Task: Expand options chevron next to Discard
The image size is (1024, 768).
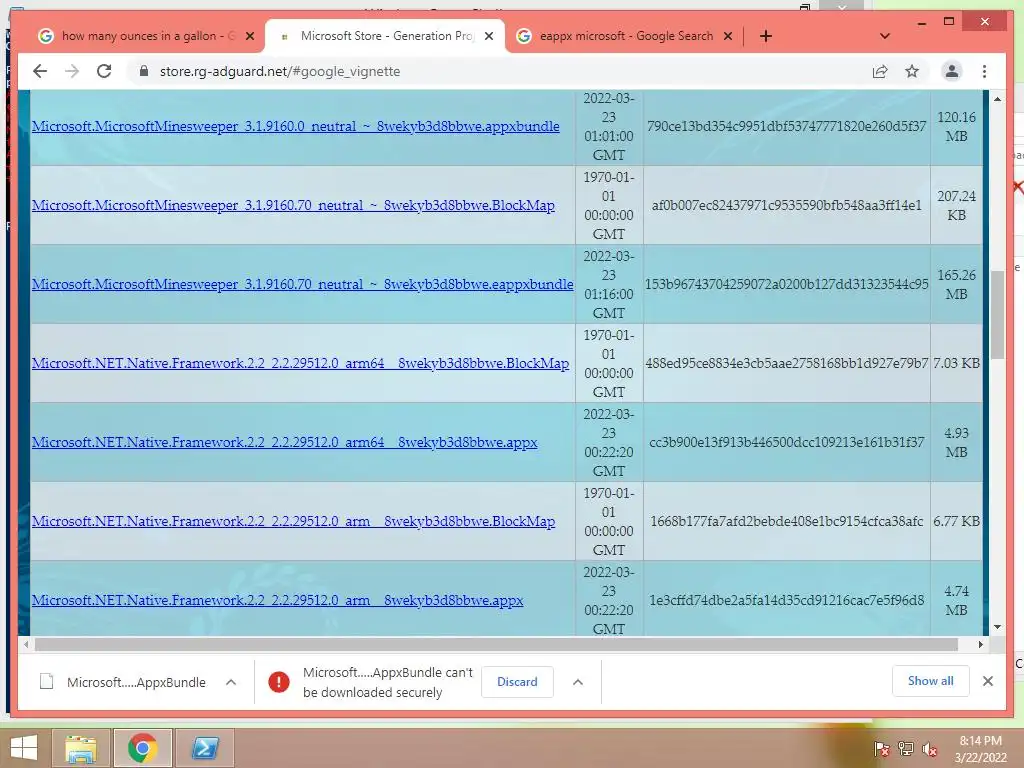Action: (577, 682)
